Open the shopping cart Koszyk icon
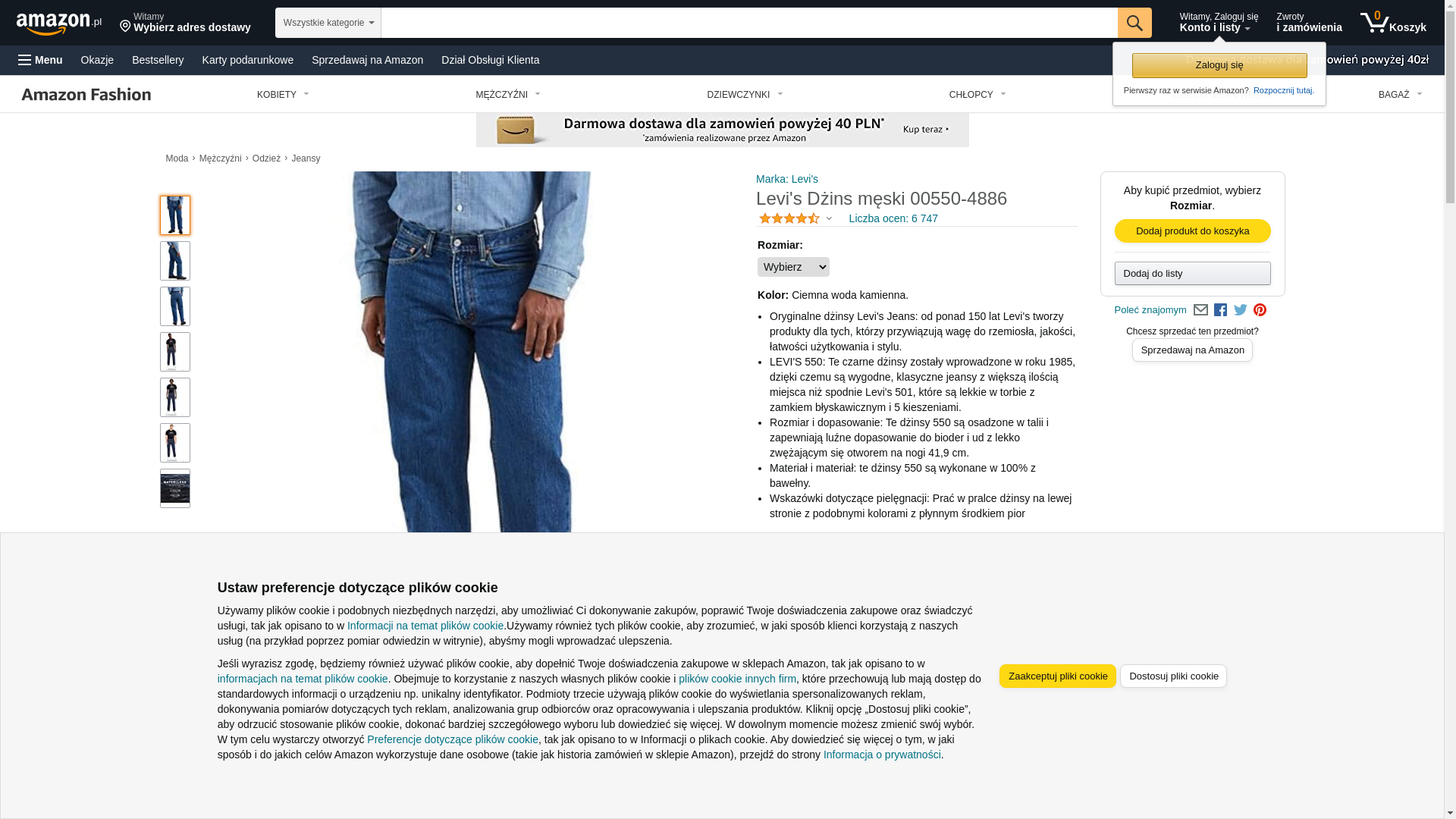Screen dimensions: 1456x819 pos(1393,23)
